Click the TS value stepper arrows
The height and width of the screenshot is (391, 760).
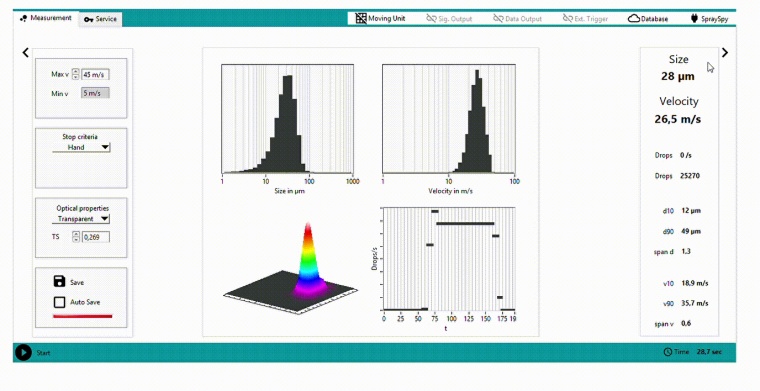coord(76,237)
